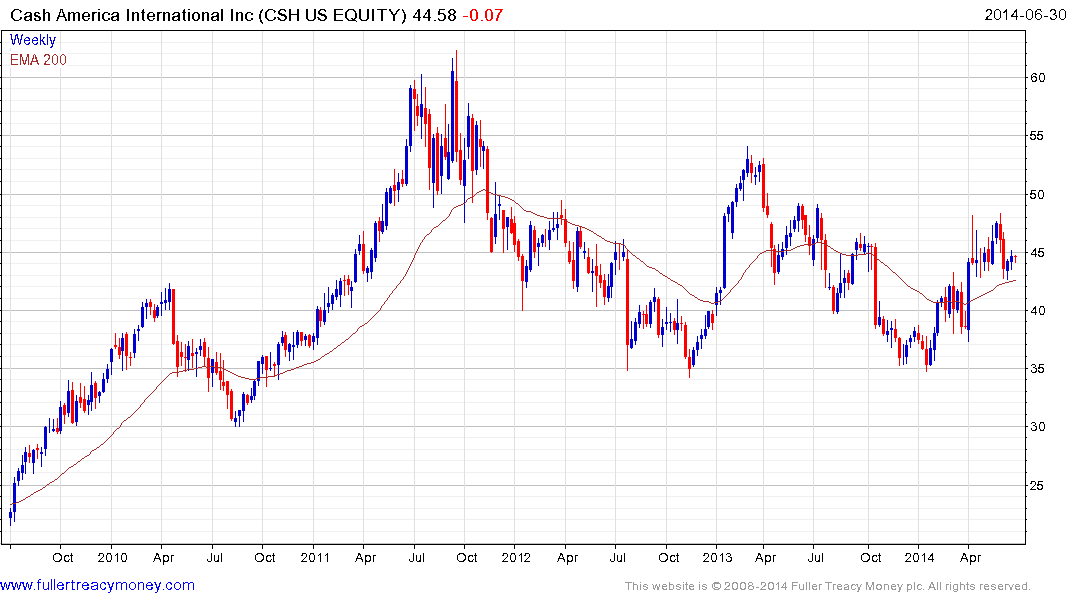The image size is (1075, 600).
Task: Click the '50' price axis label
Action: pyautogui.click(x=1037, y=194)
